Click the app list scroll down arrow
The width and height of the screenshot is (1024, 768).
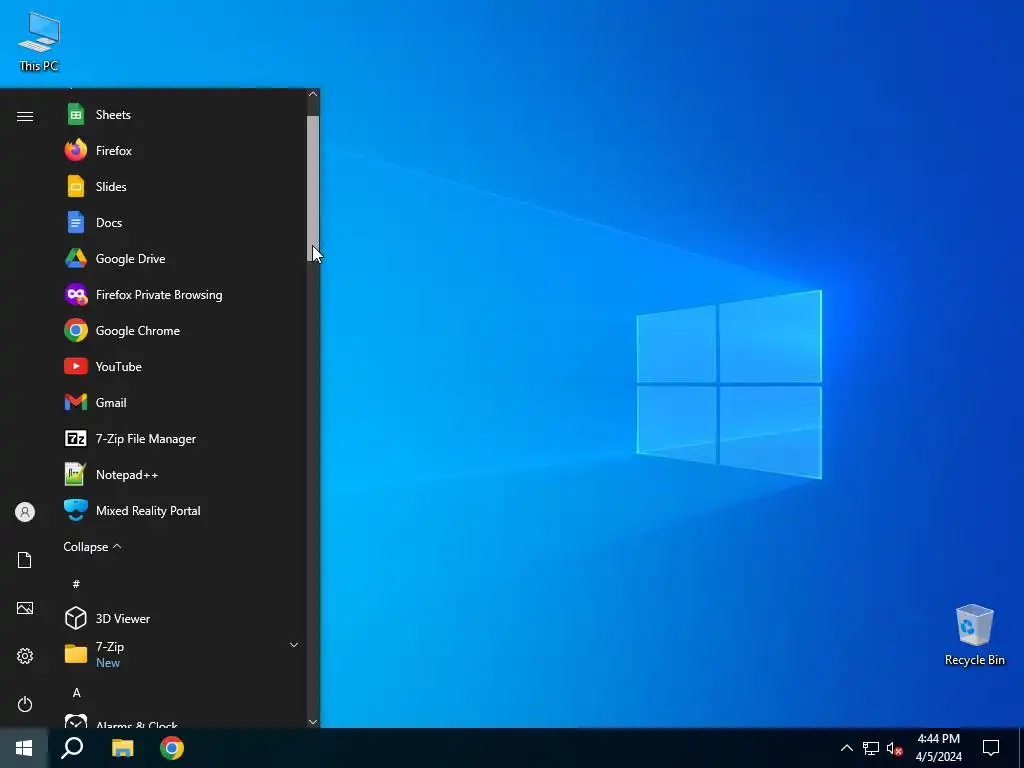[x=313, y=722]
